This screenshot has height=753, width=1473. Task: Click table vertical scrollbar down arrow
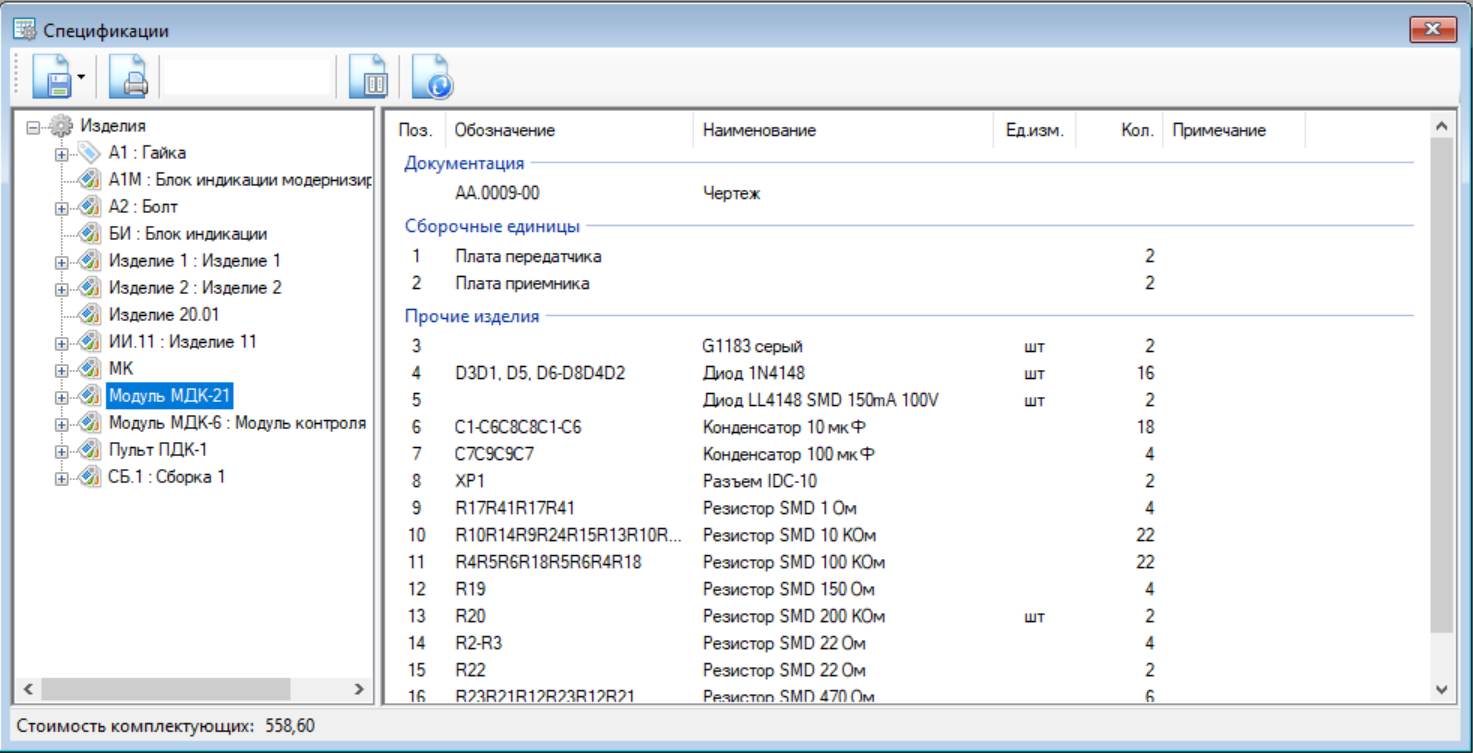click(1441, 689)
